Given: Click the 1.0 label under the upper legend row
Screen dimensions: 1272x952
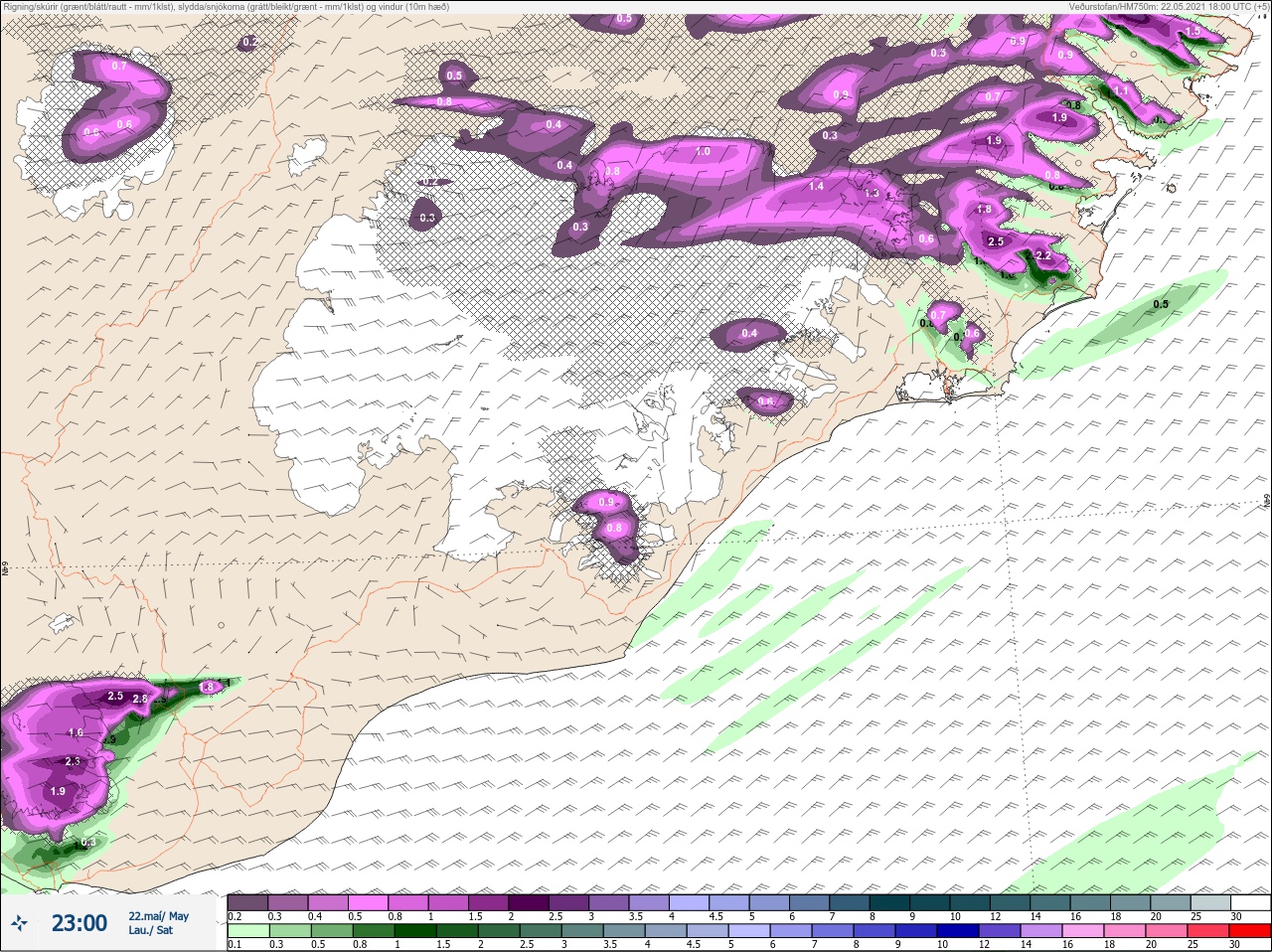Looking at the screenshot, I should click(x=431, y=916).
